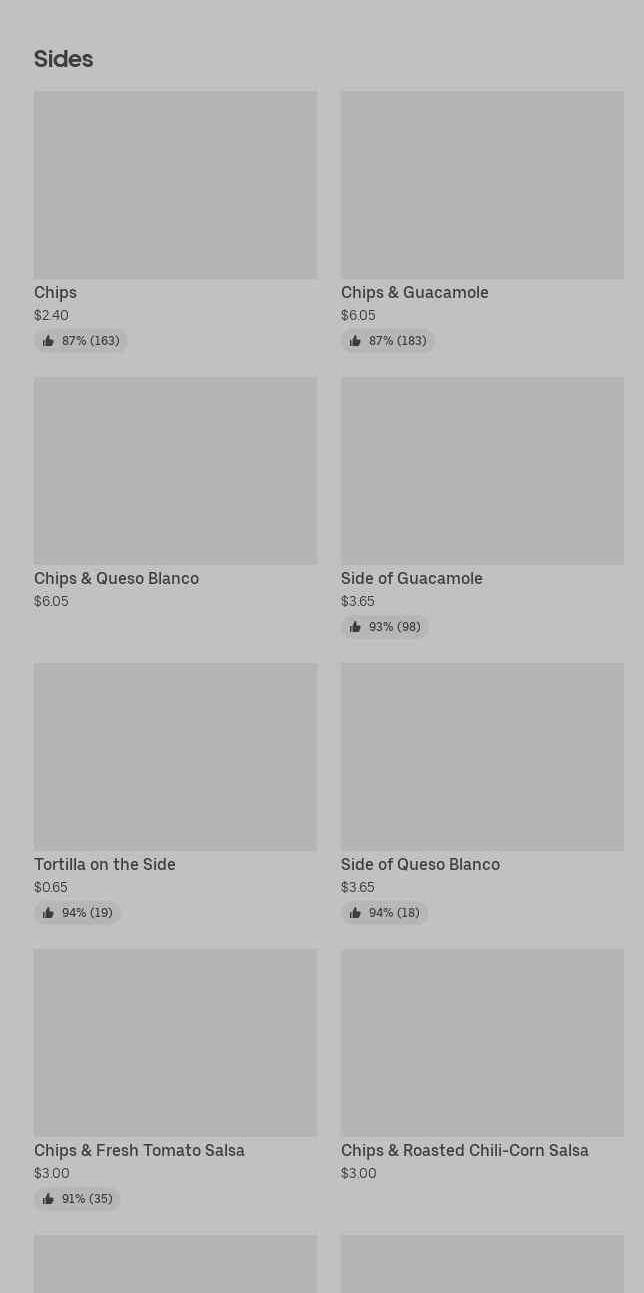Open the Chips item image
The height and width of the screenshot is (1293, 644).
175,185
